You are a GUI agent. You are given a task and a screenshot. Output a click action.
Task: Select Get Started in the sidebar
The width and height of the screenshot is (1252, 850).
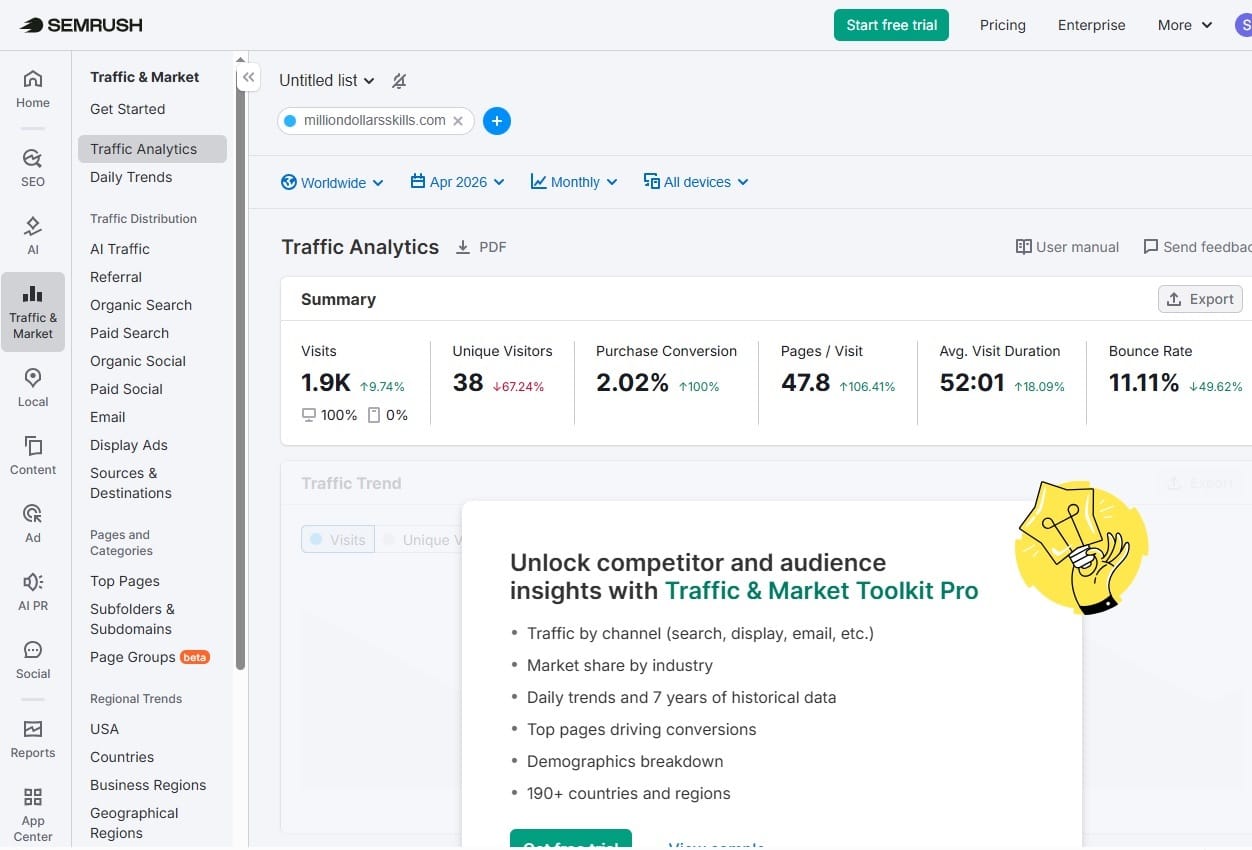pyautogui.click(x=128, y=109)
